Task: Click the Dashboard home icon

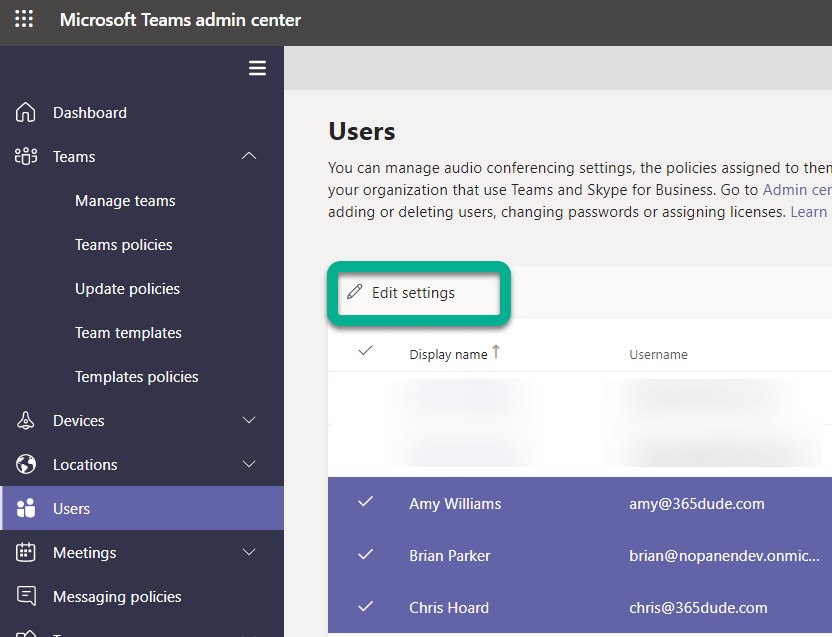Action: [26, 113]
